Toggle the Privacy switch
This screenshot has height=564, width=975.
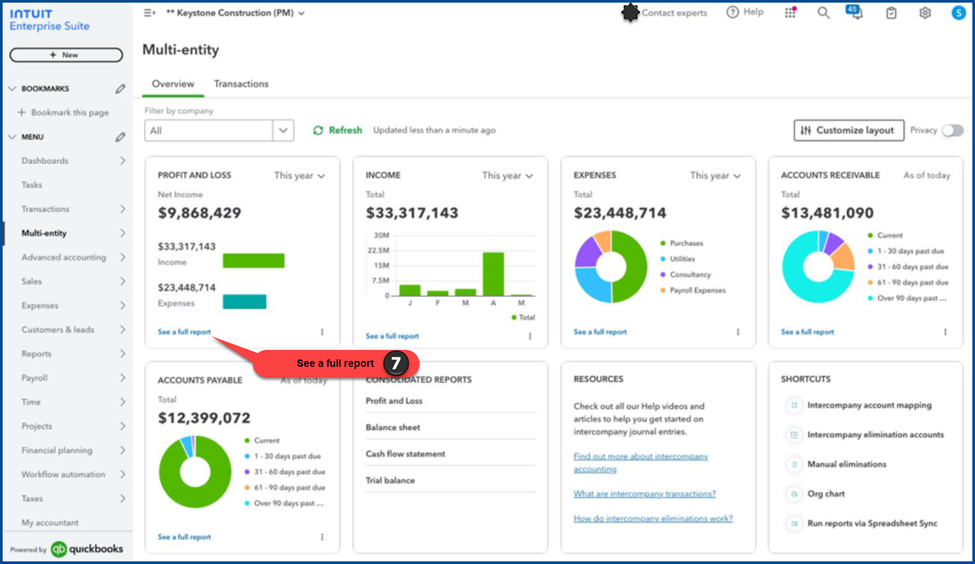click(953, 131)
